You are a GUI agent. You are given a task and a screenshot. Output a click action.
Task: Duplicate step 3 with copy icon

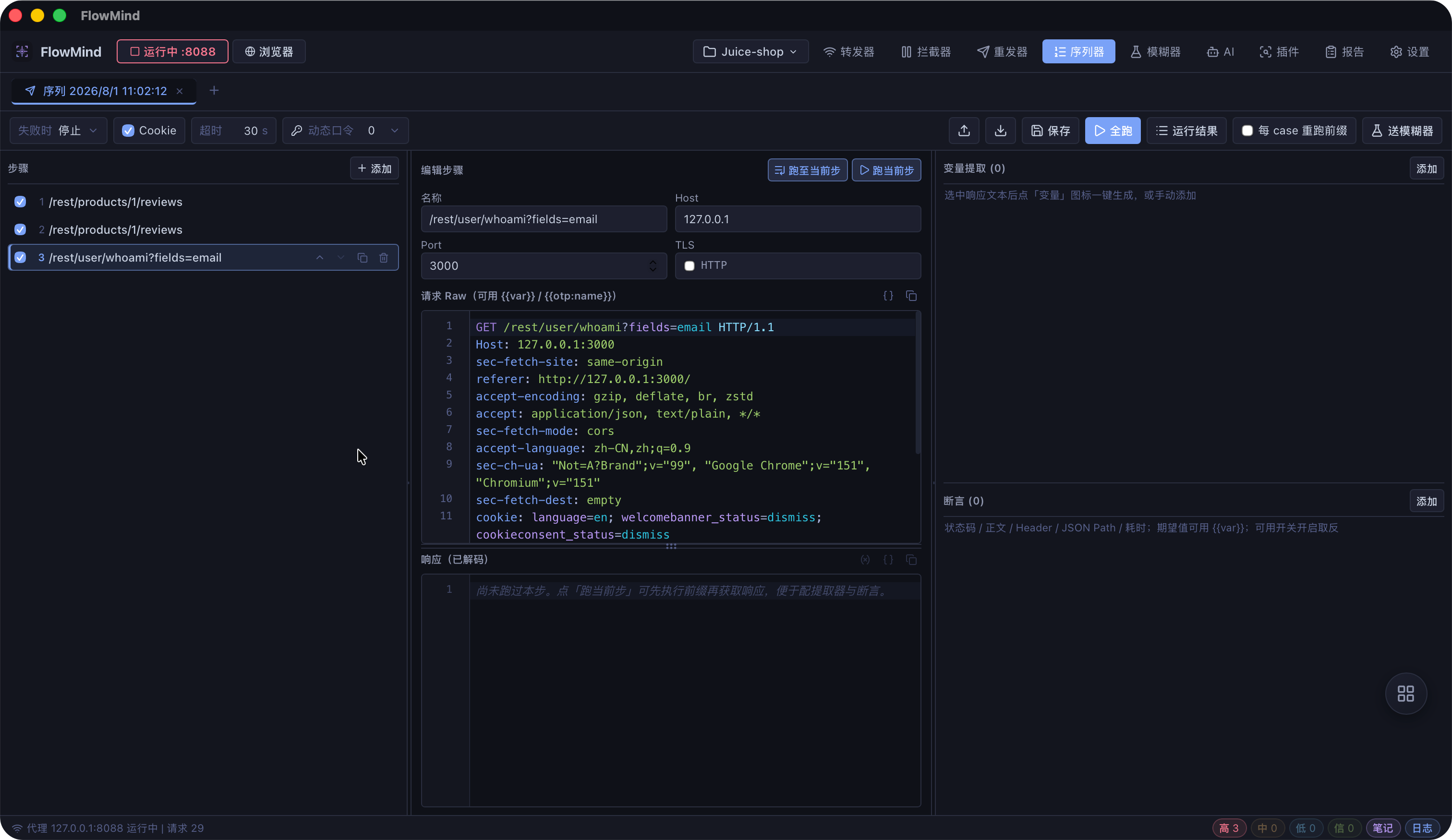click(362, 258)
